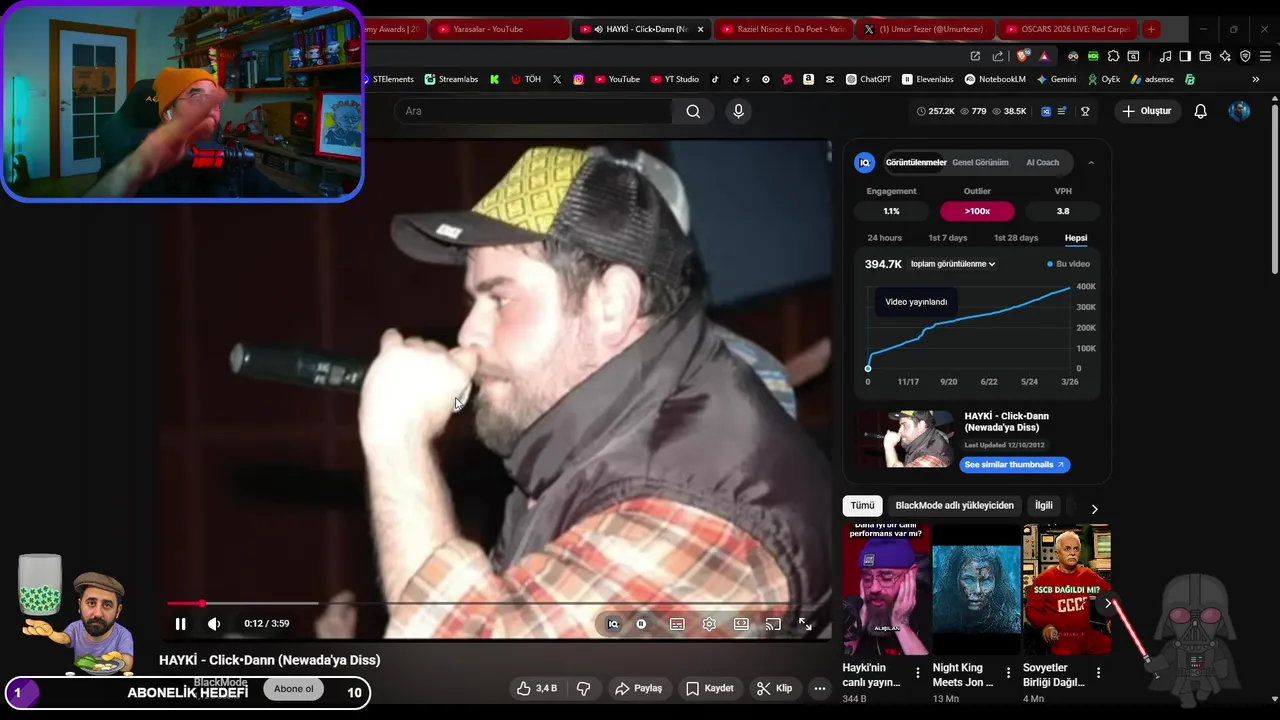Show hidden bookmarks overflow chevron
Screen dimensions: 1280x720
[1255, 79]
